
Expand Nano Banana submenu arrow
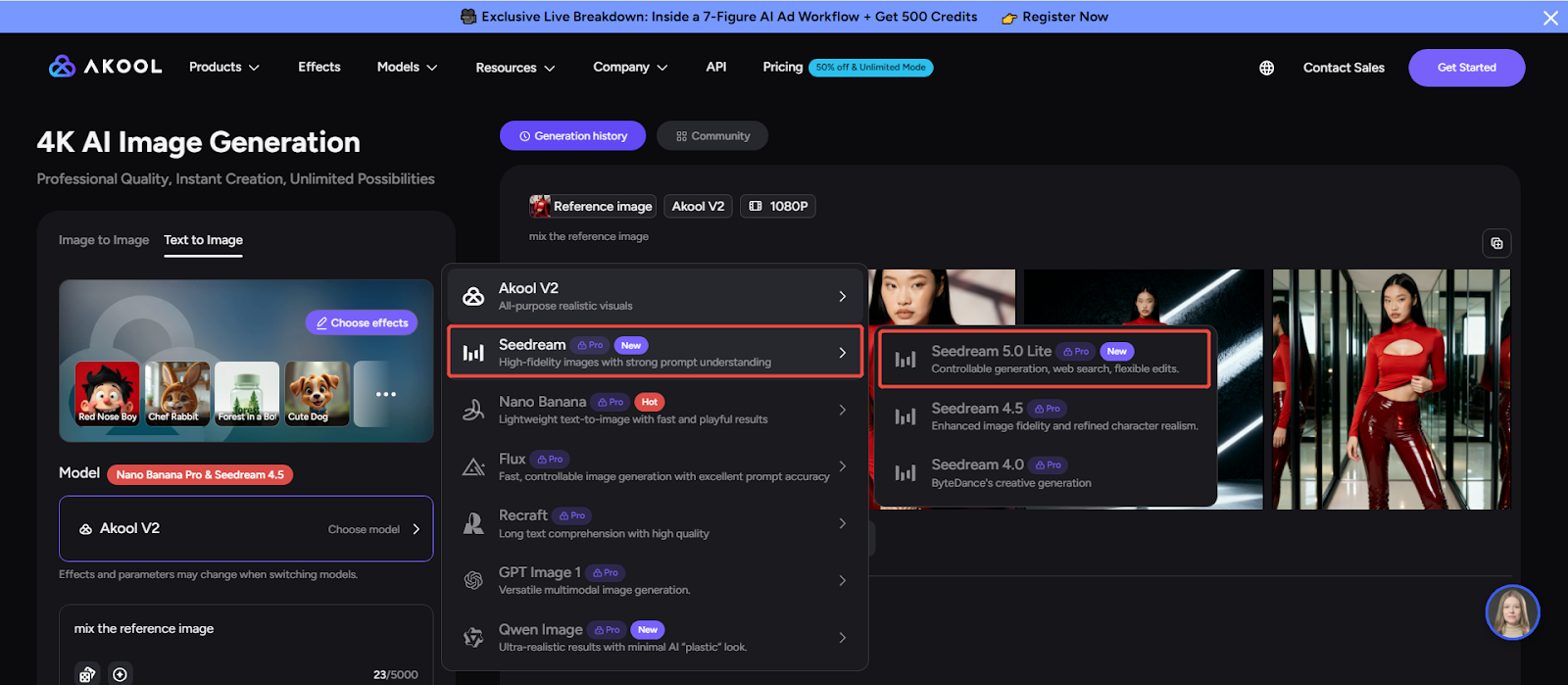click(842, 410)
